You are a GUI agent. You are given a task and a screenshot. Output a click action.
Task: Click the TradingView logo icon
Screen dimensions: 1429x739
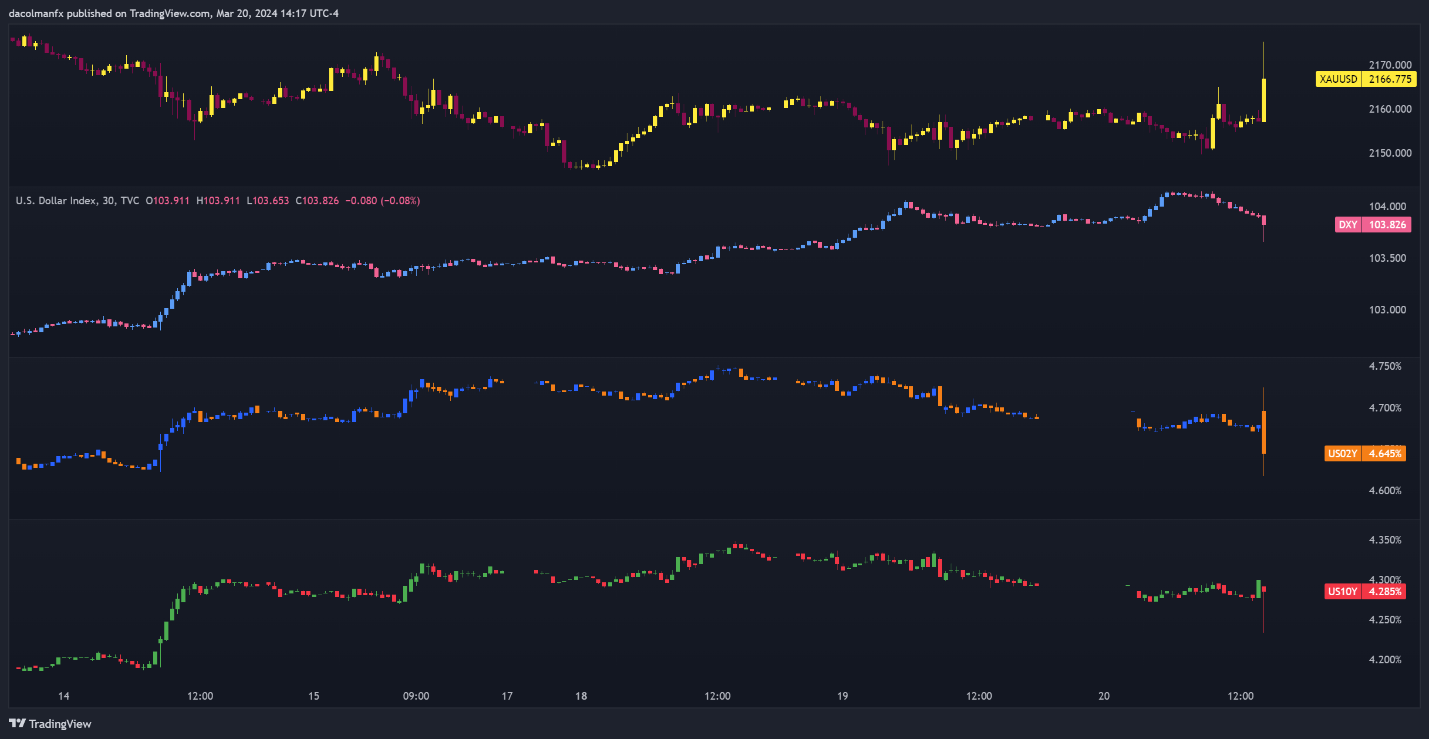[x=17, y=723]
